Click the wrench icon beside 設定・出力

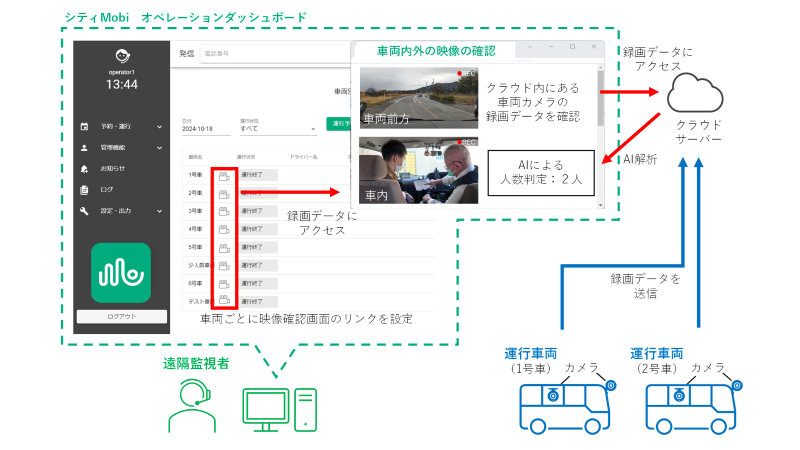click(84, 211)
